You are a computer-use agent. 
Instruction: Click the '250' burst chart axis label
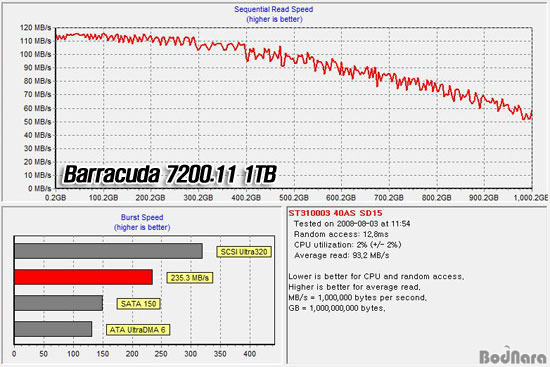[161, 354]
